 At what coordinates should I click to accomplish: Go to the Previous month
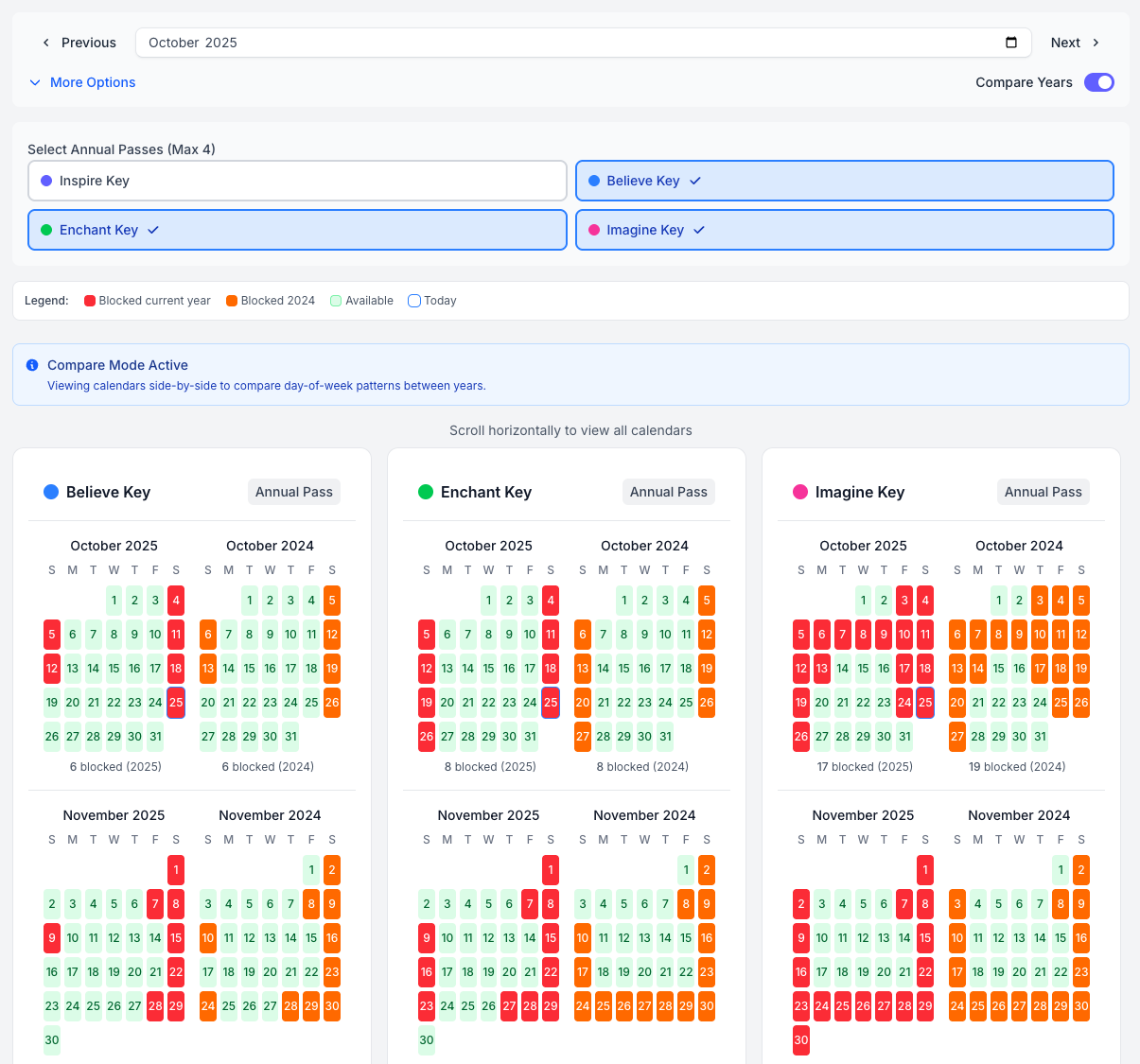[79, 43]
